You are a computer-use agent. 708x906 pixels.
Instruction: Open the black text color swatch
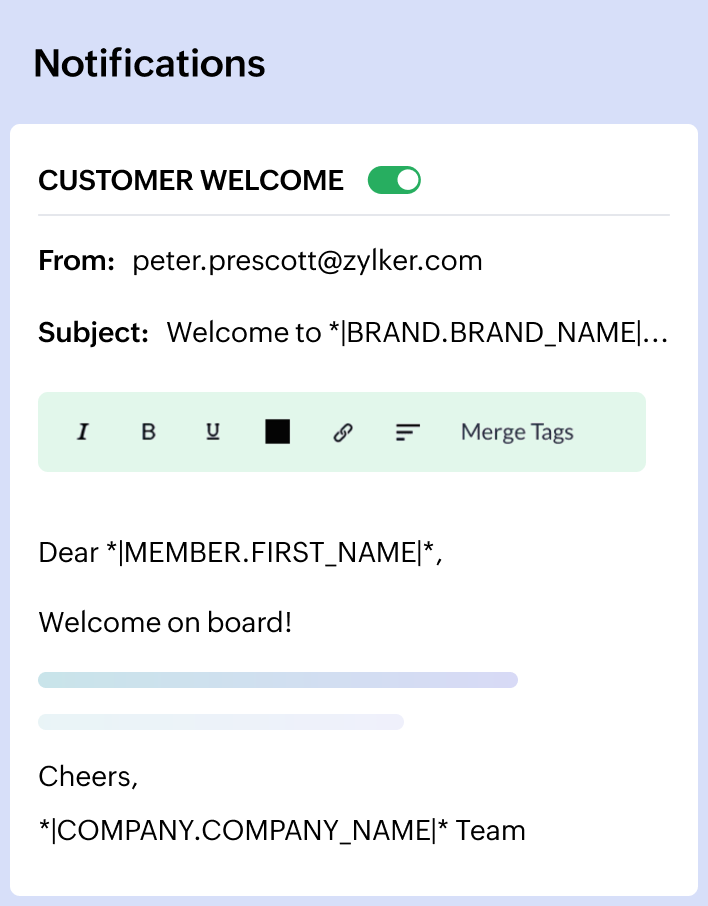point(278,432)
